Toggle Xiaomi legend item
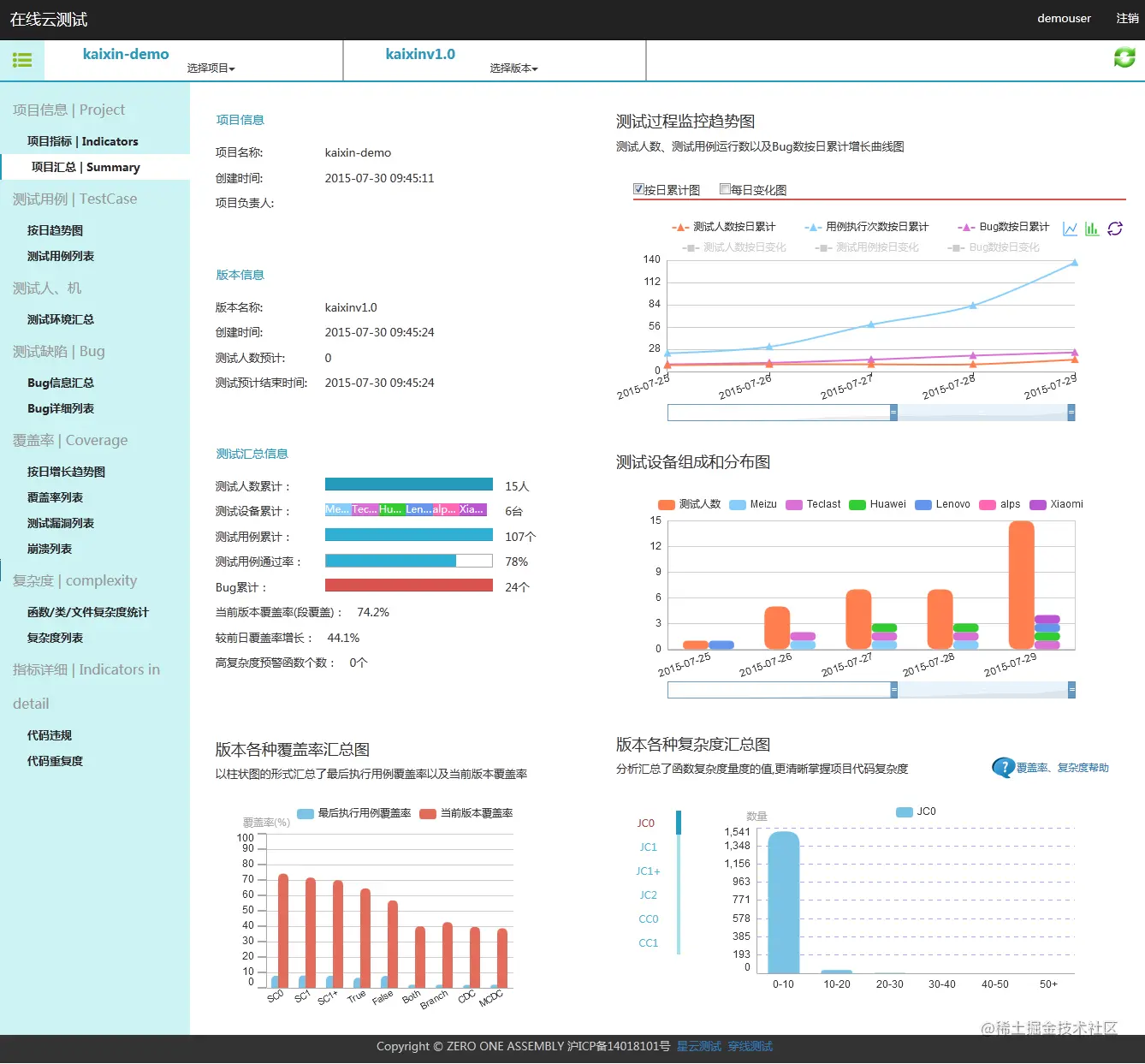The image size is (1145, 1064). [x=1056, y=505]
